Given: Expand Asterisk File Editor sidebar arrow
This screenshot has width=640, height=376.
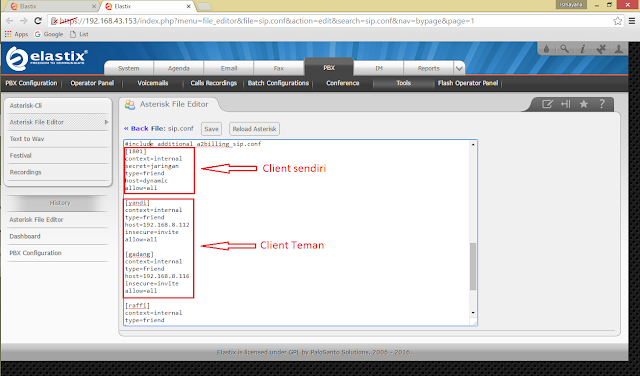Looking at the screenshot, I should pyautogui.click(x=106, y=122).
